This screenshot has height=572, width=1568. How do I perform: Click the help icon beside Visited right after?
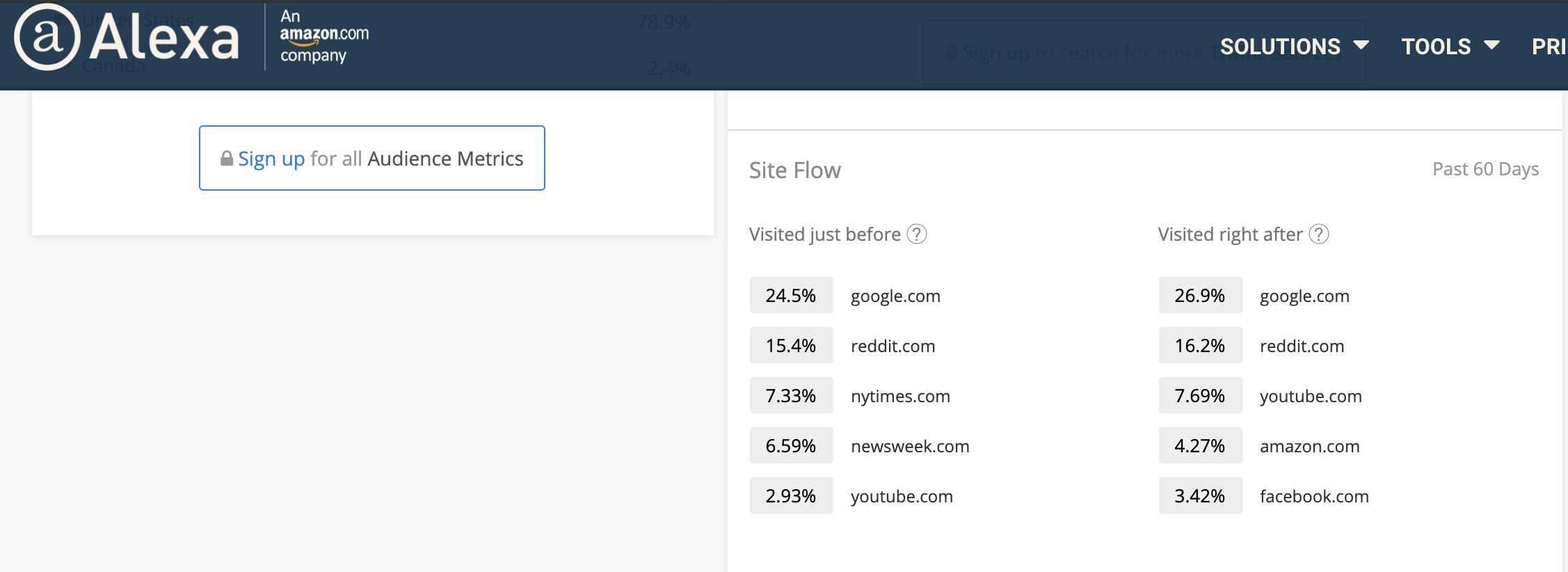pos(1318,235)
